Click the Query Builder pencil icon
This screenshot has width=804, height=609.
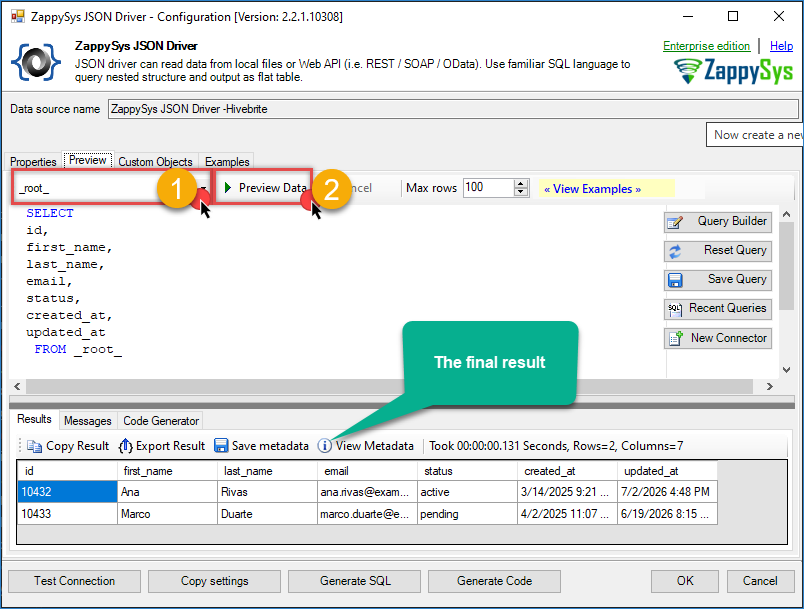pos(675,222)
